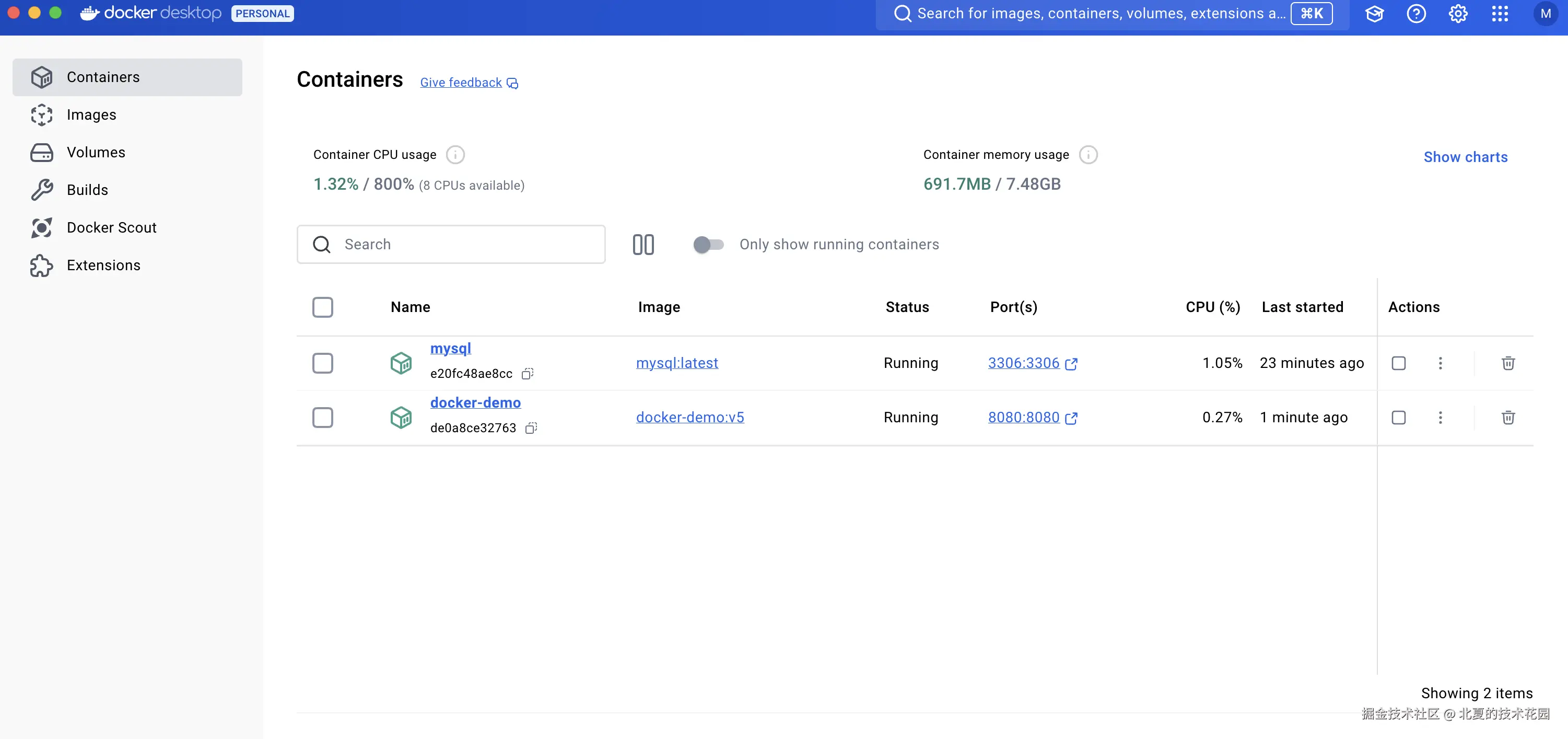Delete the mysql container via trash icon
The image size is (1568, 739).
(x=1508, y=363)
